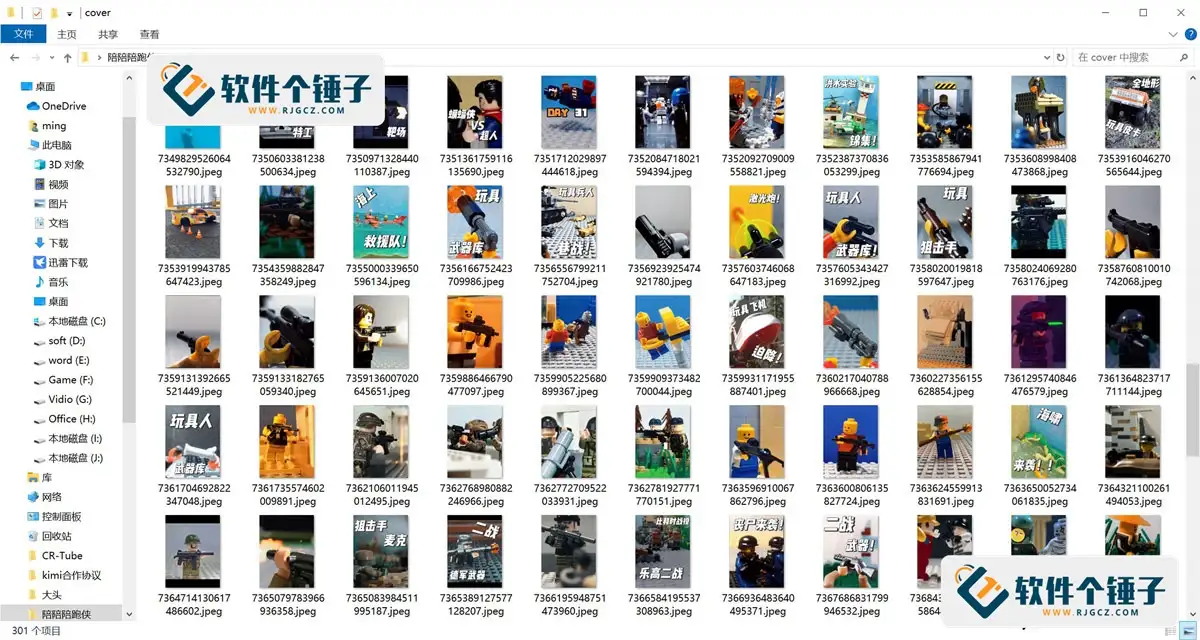Open the 文件 menu tab
Viewport: 1200px width, 640px height.
23,34
